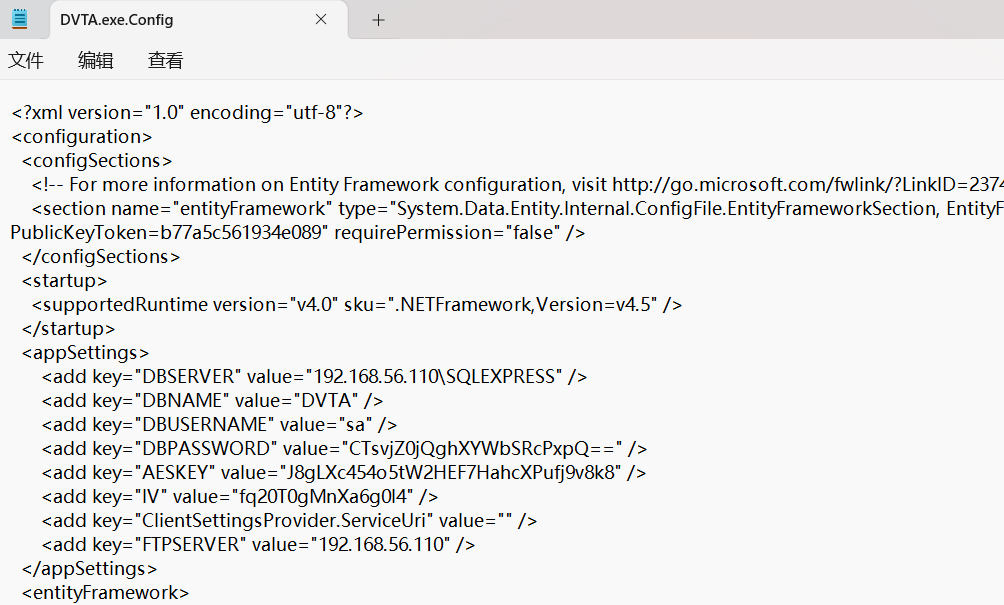Click the ClientSettingsProvider.ServiceUri key text
Viewport: 1004px width, 605px height.
(x=283, y=521)
